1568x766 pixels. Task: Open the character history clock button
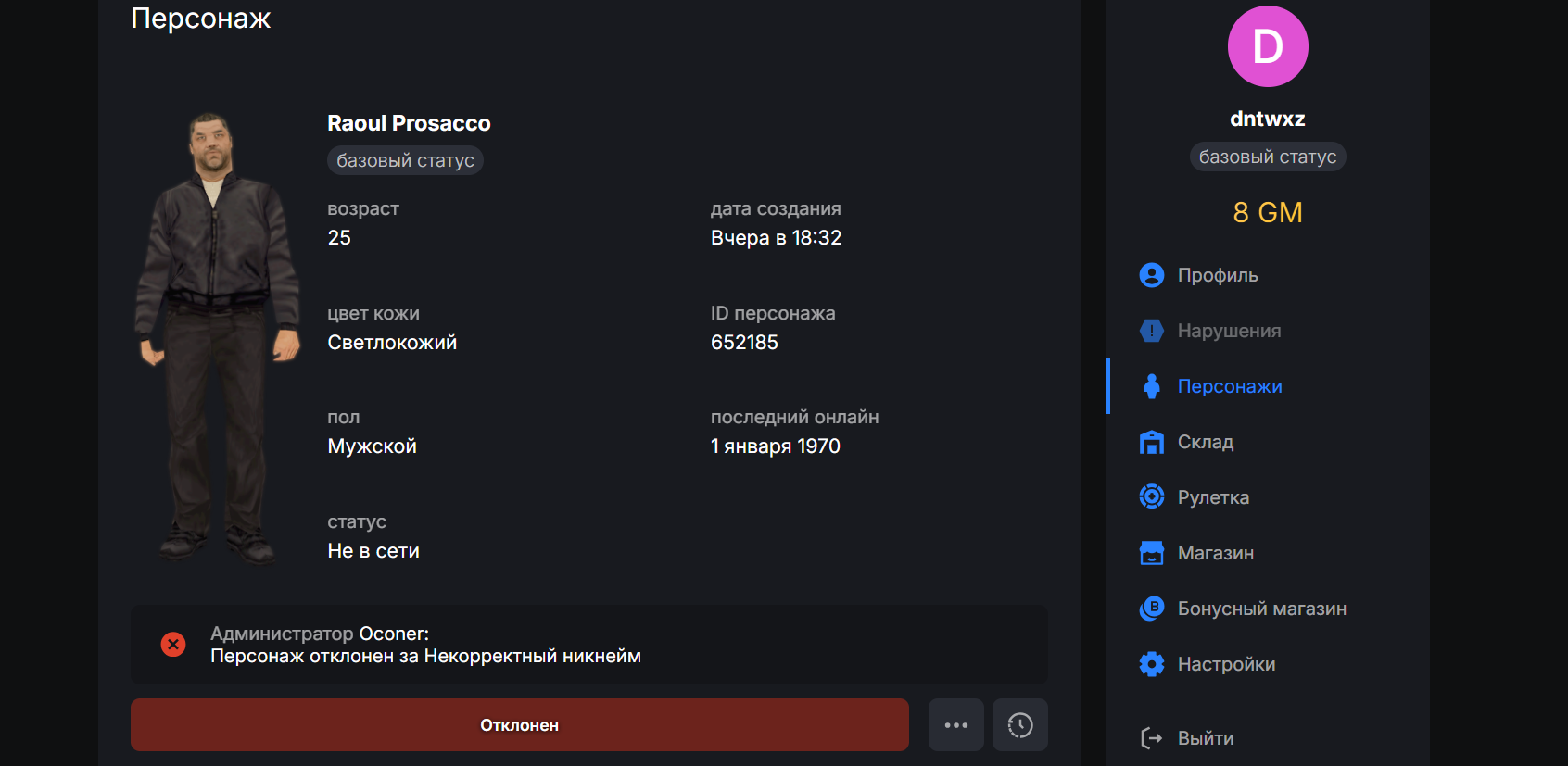pos(1019,725)
